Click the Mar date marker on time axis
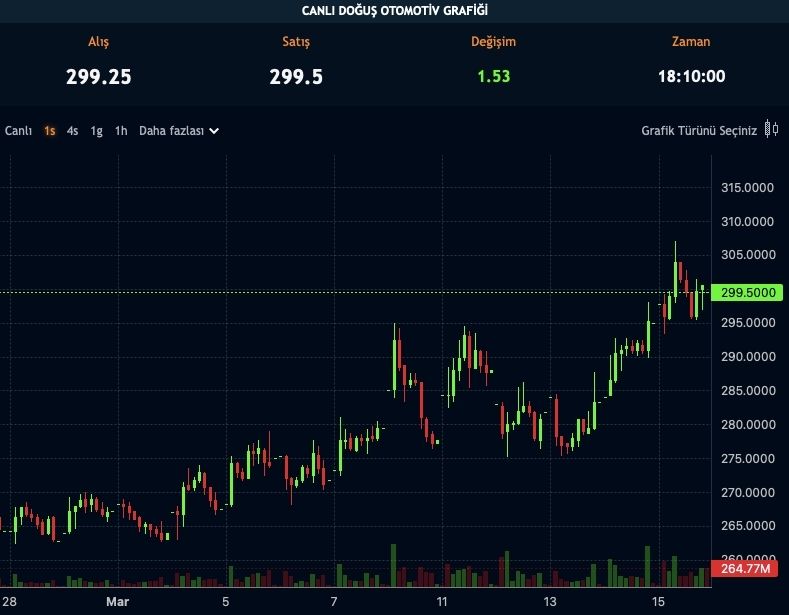Viewport: 789px width, 615px height. tap(117, 602)
